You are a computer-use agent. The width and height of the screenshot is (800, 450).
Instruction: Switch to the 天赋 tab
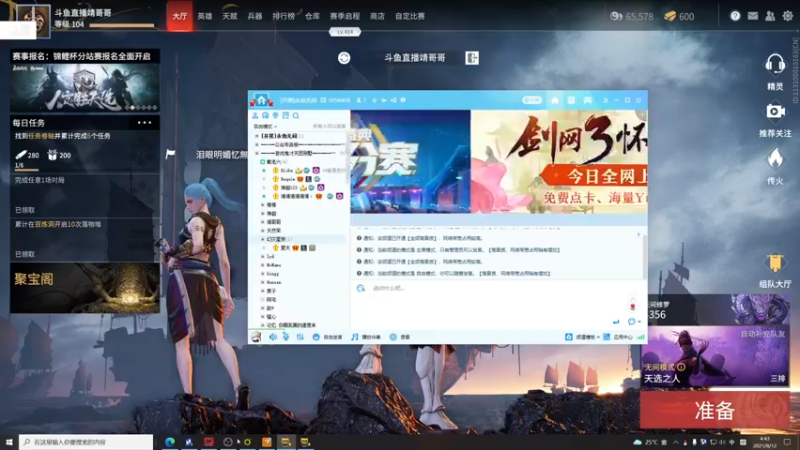click(x=230, y=16)
